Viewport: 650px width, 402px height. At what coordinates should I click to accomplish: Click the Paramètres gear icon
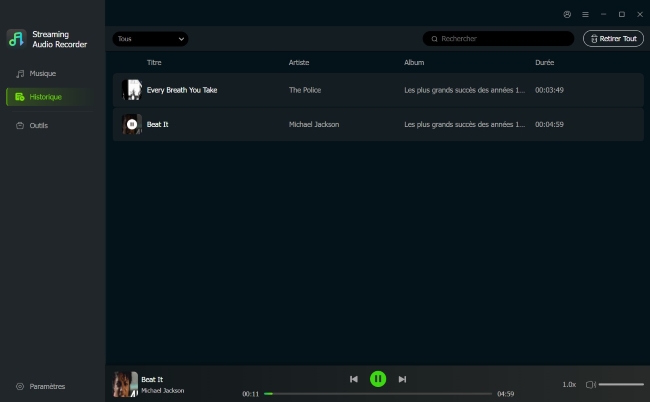click(20, 386)
